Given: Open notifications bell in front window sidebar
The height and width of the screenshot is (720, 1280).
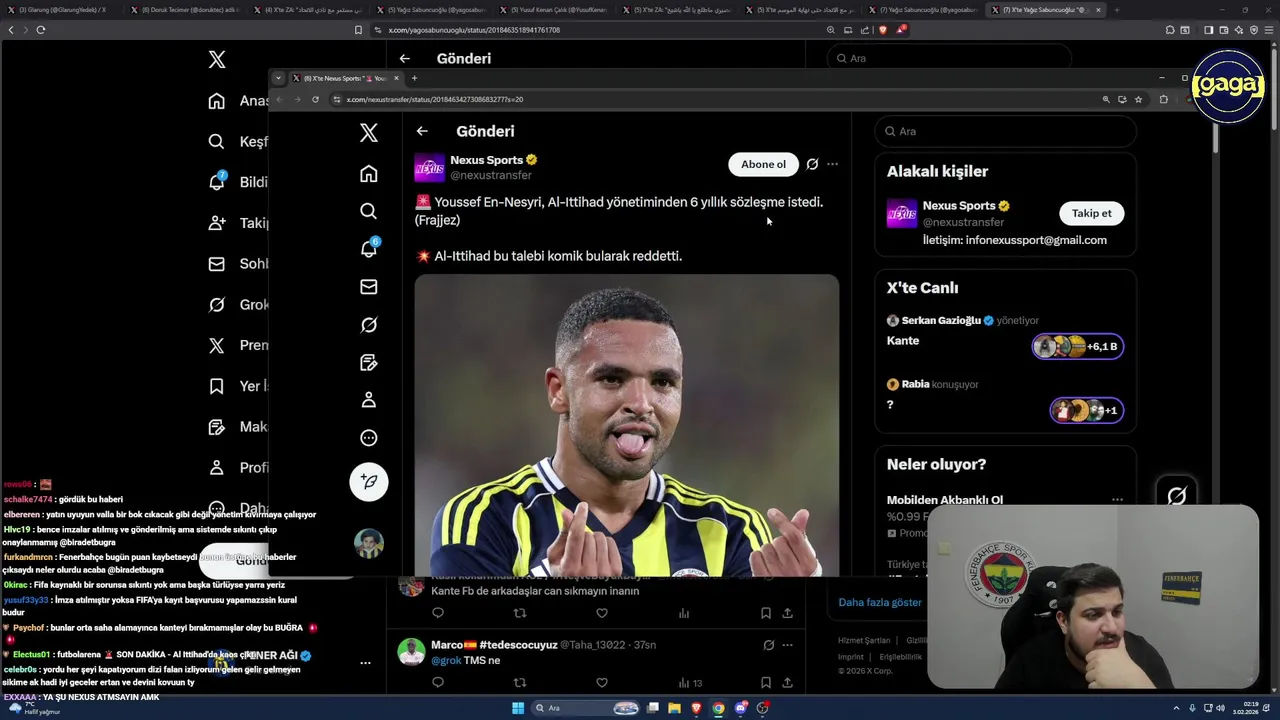Looking at the screenshot, I should 369,249.
